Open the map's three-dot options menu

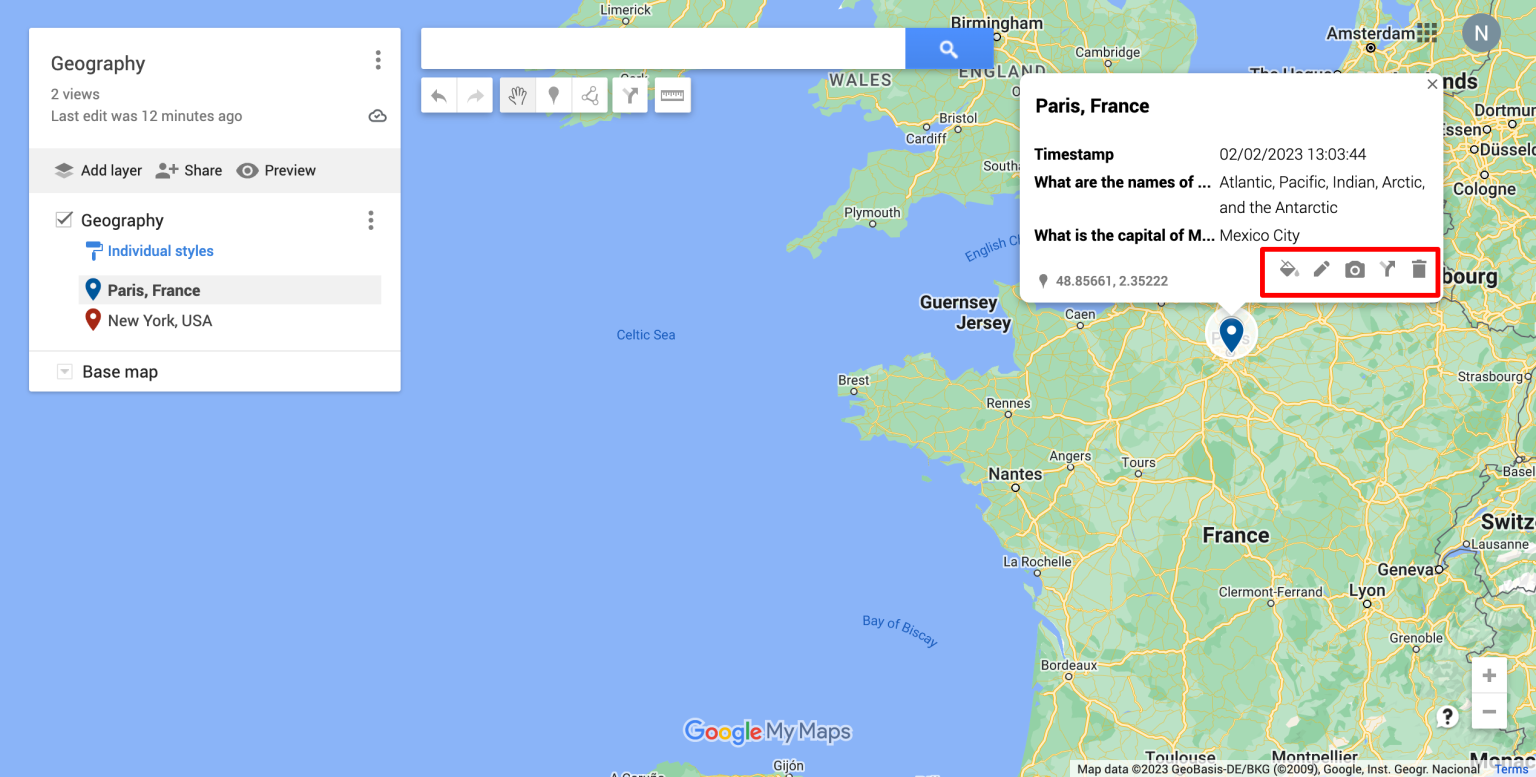point(378,60)
